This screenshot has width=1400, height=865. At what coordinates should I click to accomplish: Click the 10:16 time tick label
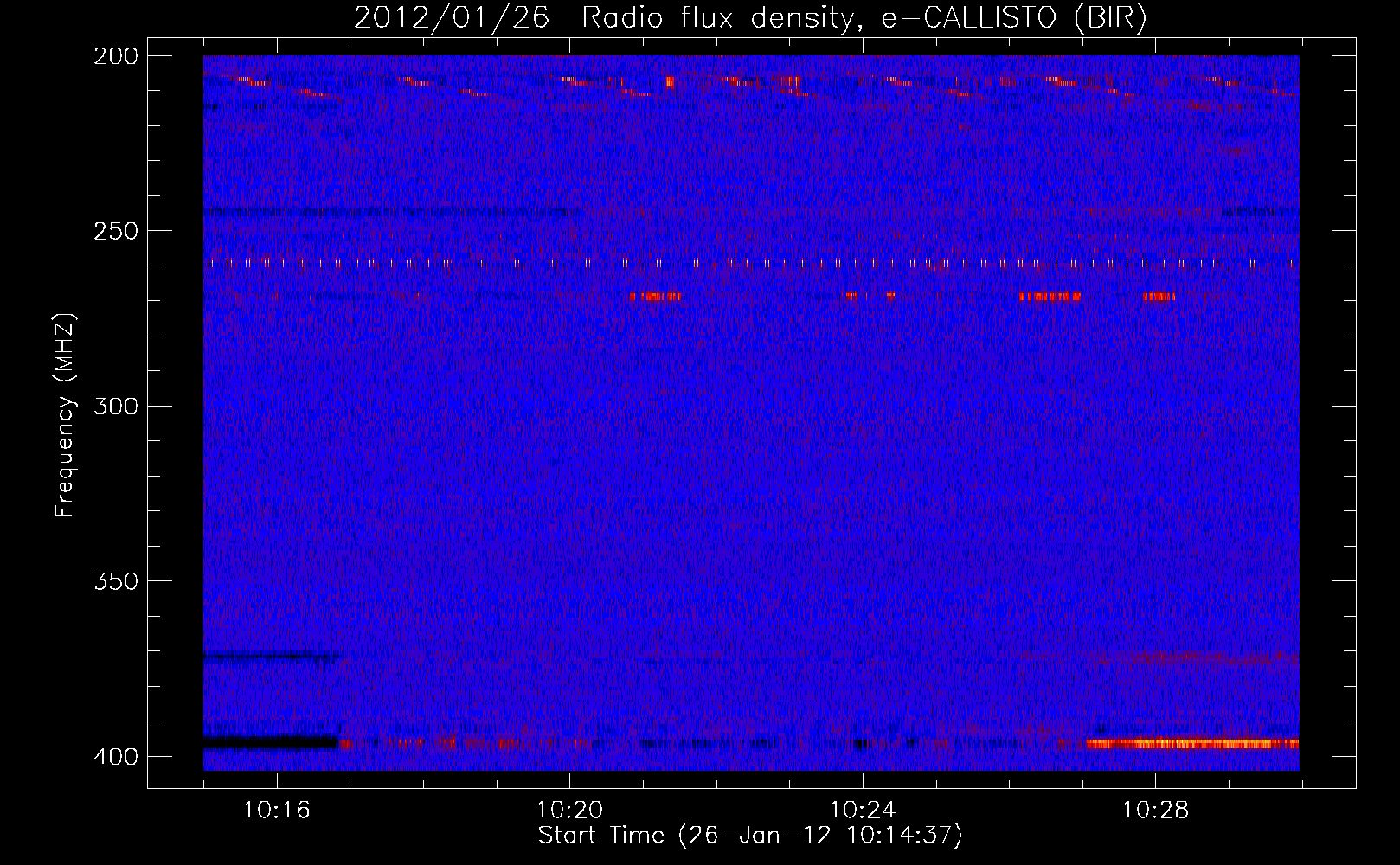277,810
